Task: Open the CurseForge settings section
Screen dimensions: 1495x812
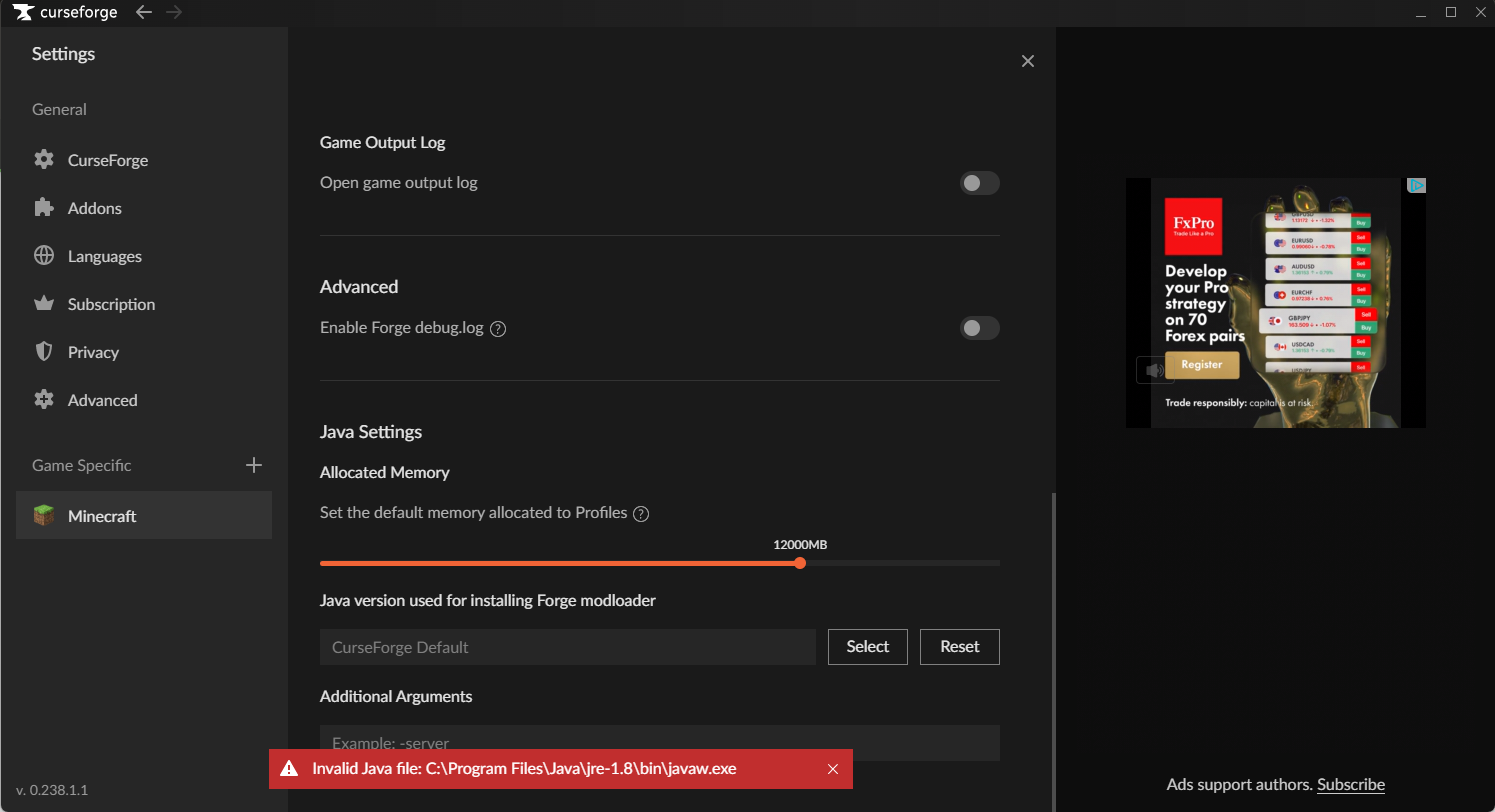Action: click(144, 160)
